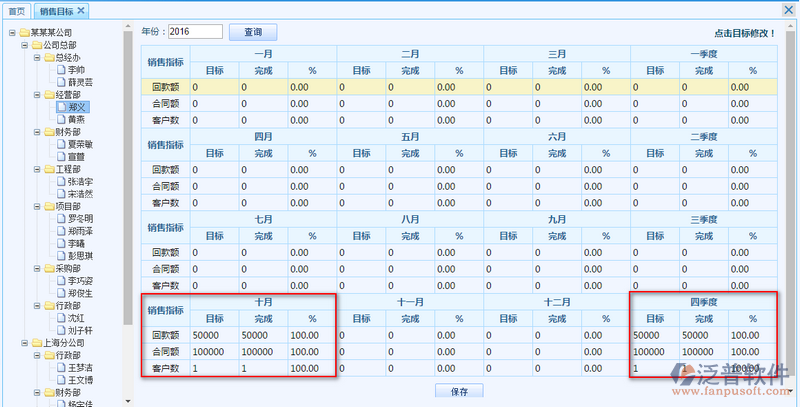The height and width of the screenshot is (407, 800).
Task: Click the file icon beside 罗冬明
Action: pos(60,219)
